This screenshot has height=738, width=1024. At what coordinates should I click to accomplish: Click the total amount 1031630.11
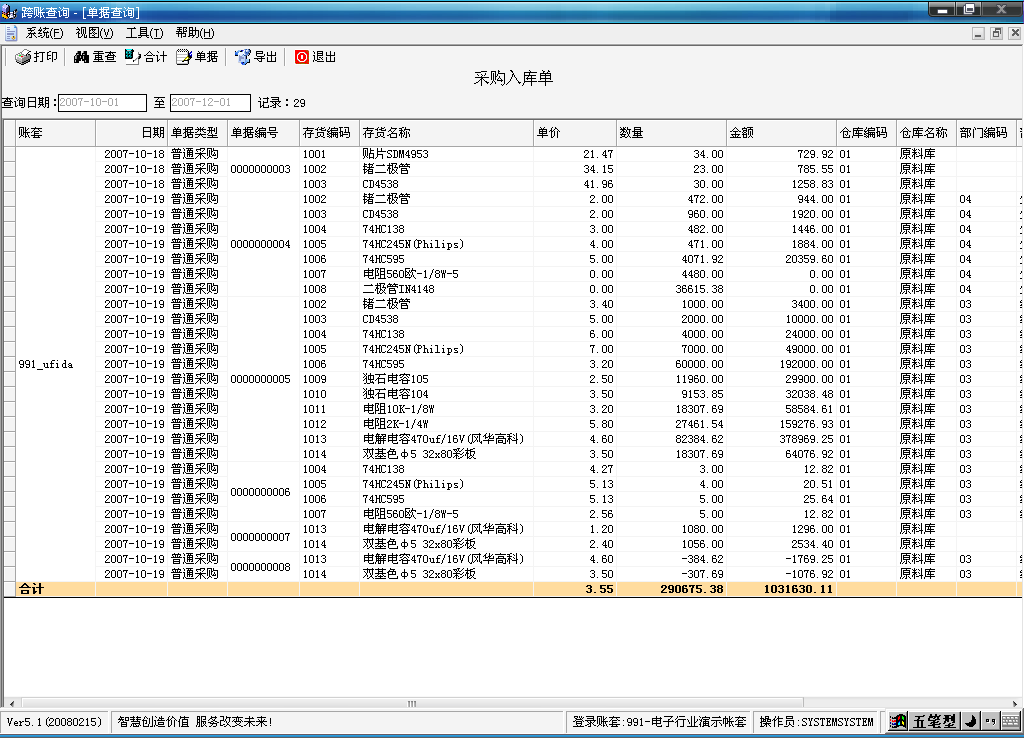781,589
